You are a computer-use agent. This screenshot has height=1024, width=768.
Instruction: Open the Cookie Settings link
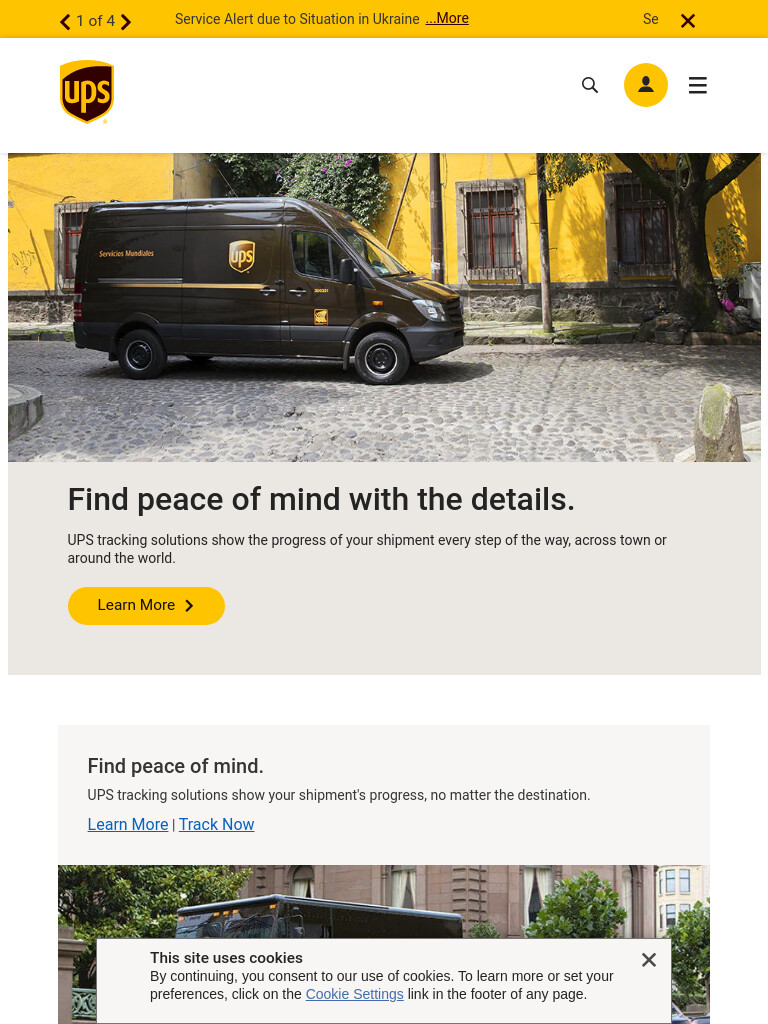tap(355, 994)
